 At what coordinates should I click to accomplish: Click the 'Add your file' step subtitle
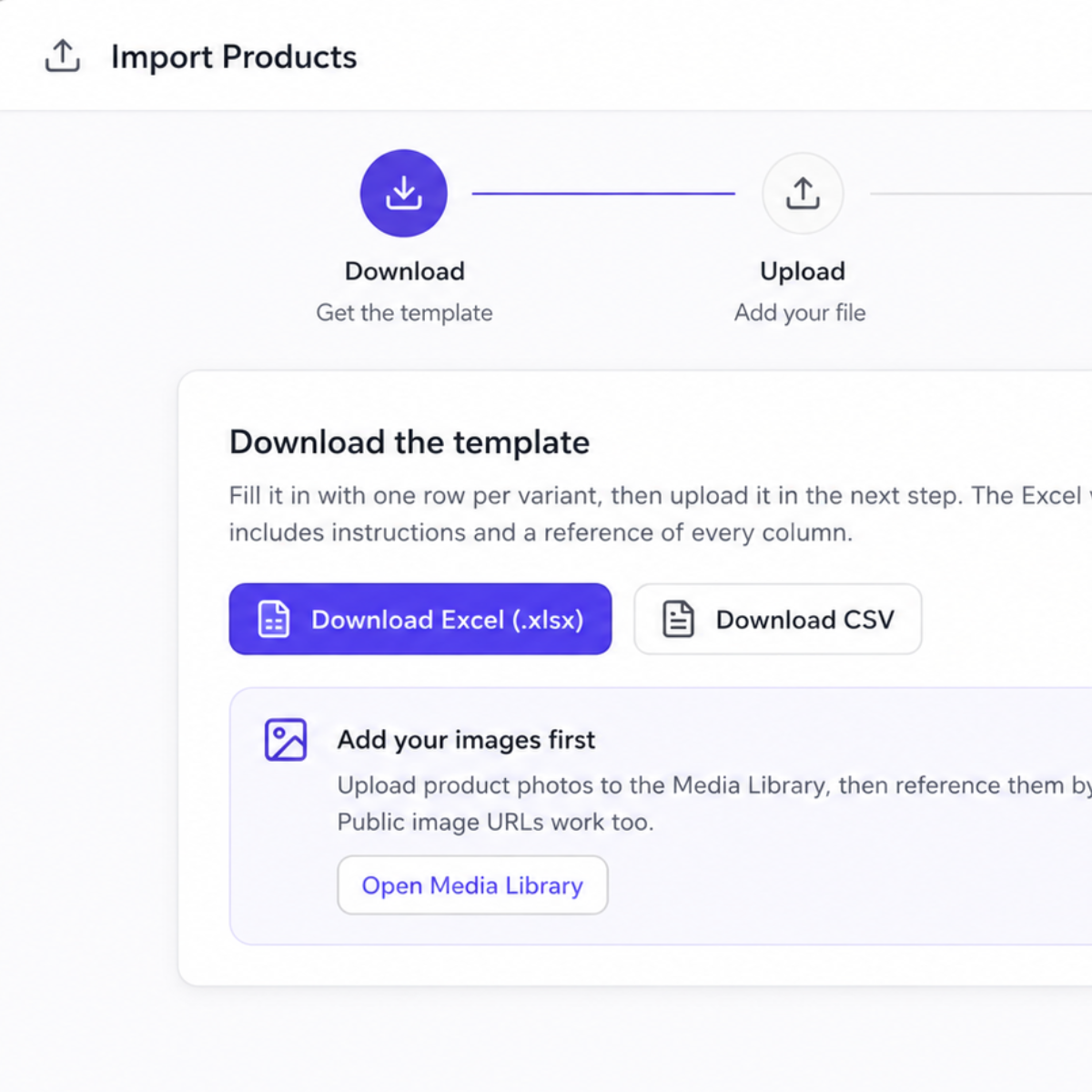pyautogui.click(x=800, y=313)
